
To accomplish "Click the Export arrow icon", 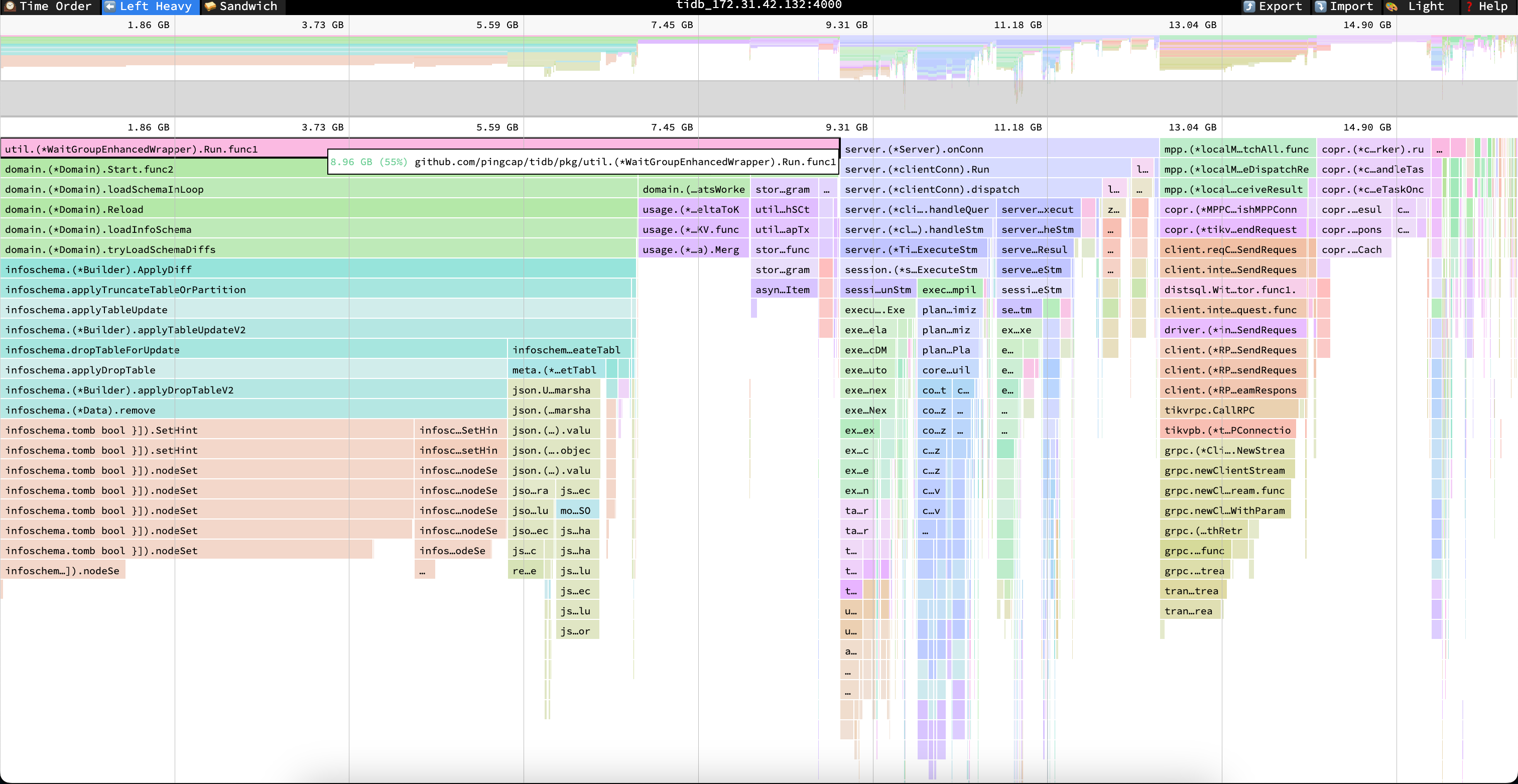I will 1249,7.
